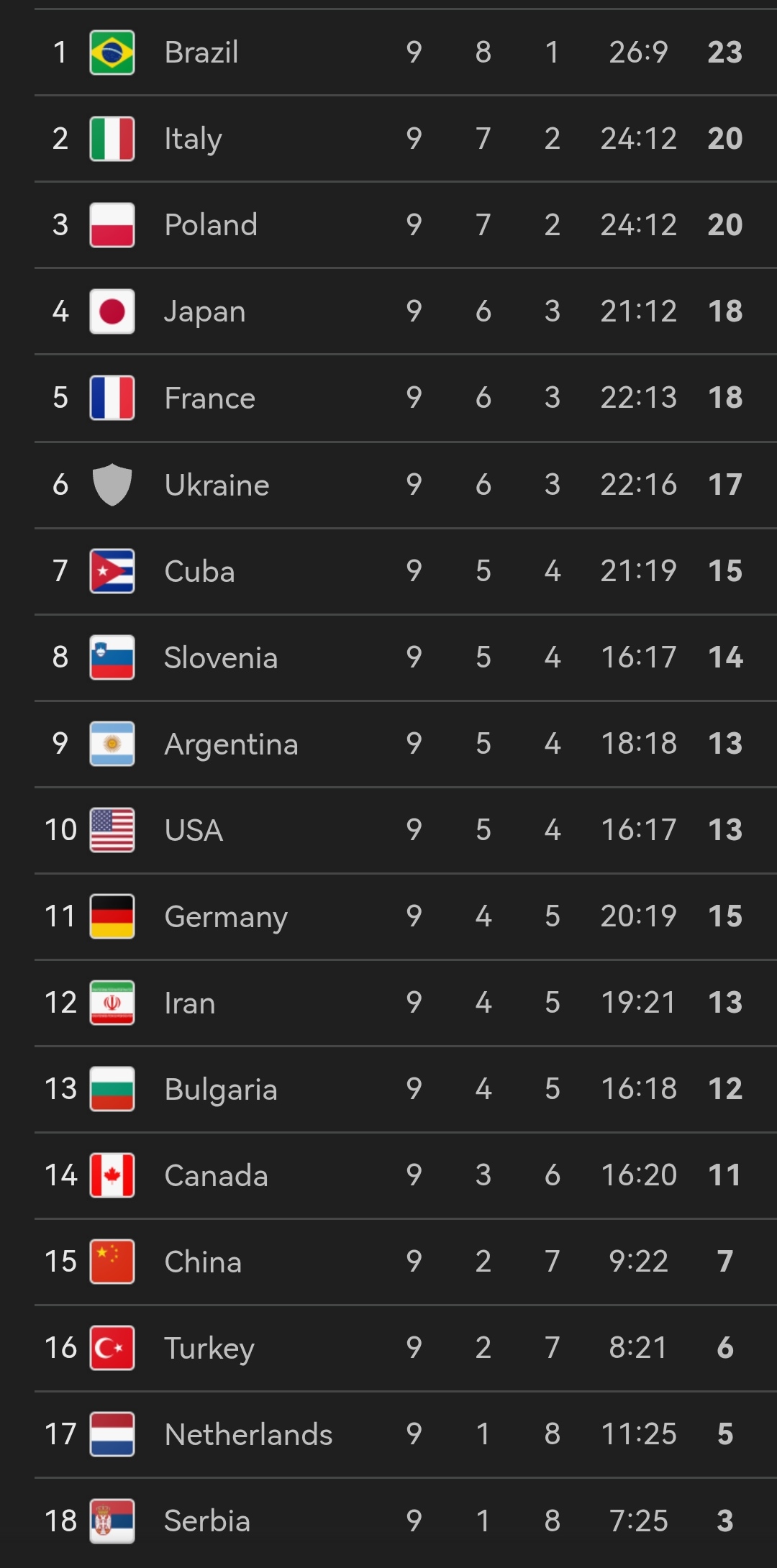Image resolution: width=777 pixels, height=1568 pixels.
Task: Tap the Slovenia flag icon
Action: [112, 657]
